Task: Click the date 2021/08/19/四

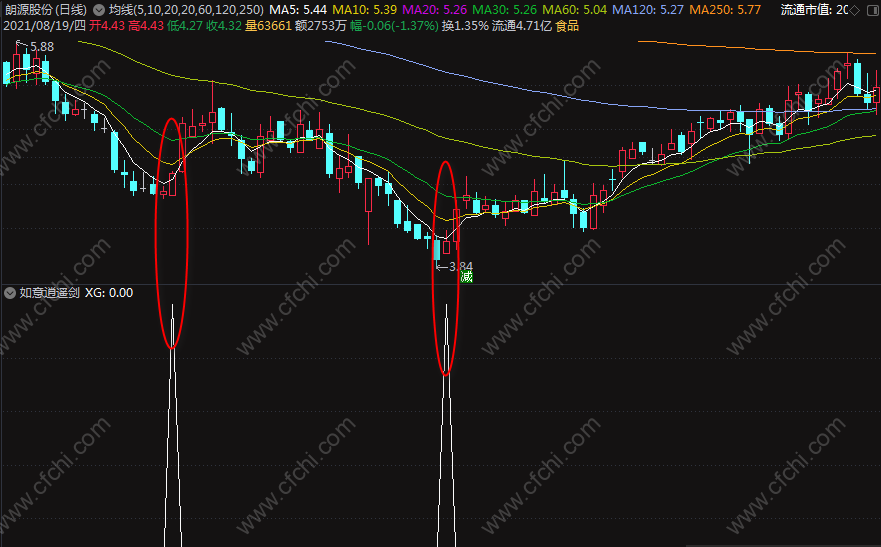Action: coord(44,26)
